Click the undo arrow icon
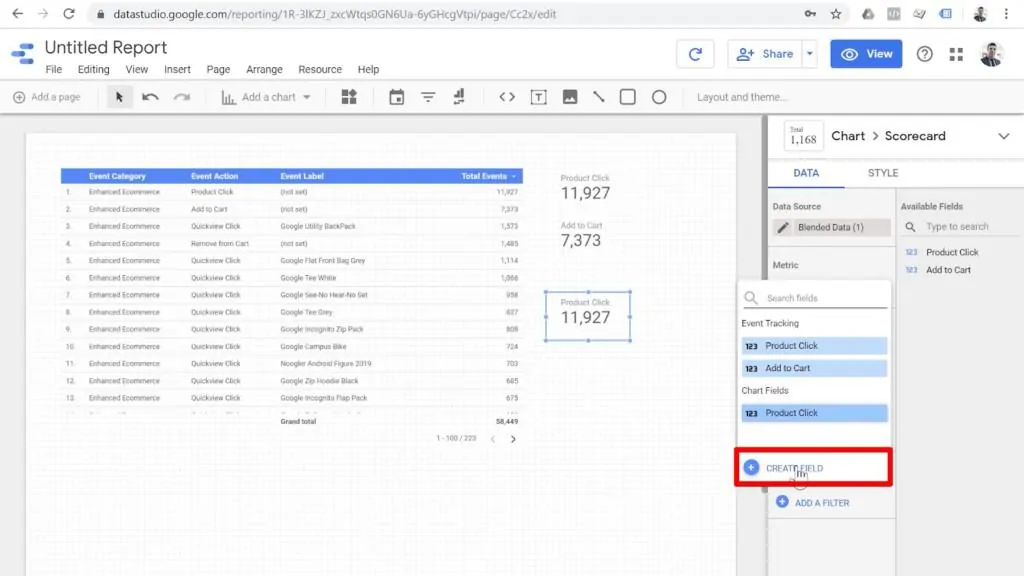Viewport: 1024px width, 576px height. (x=148, y=97)
